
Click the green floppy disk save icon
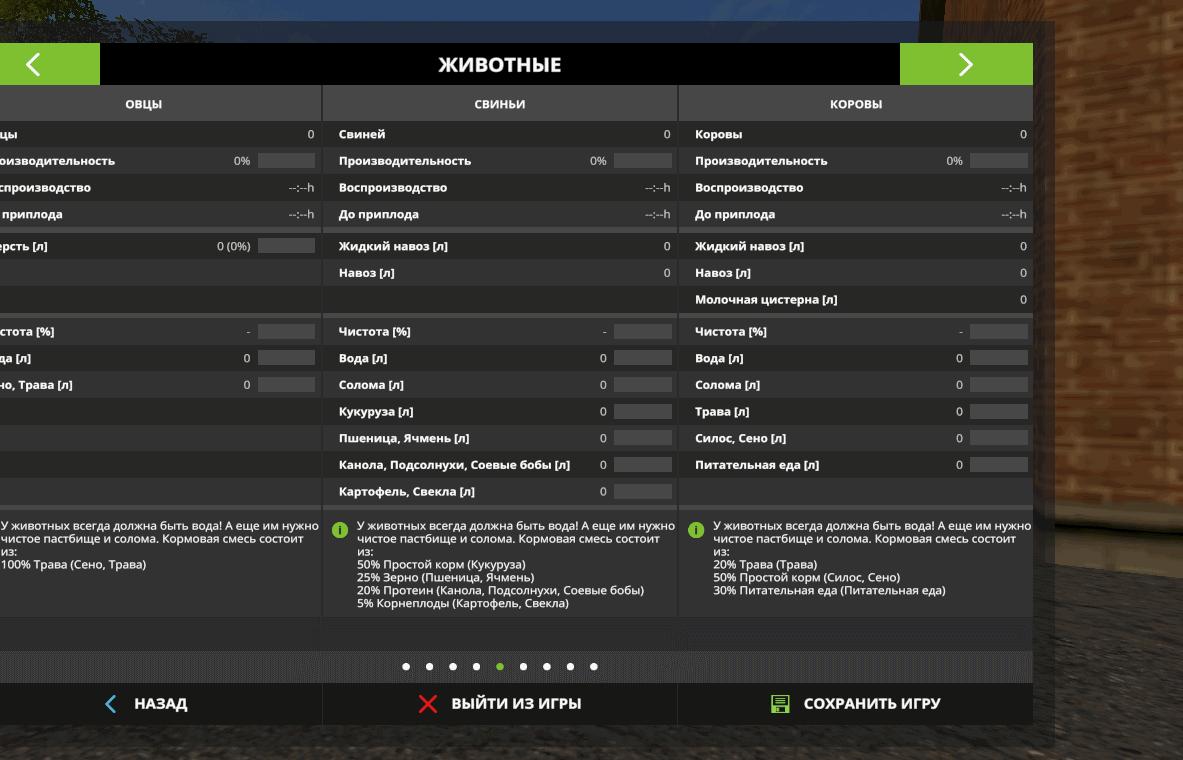pyautogui.click(x=780, y=704)
